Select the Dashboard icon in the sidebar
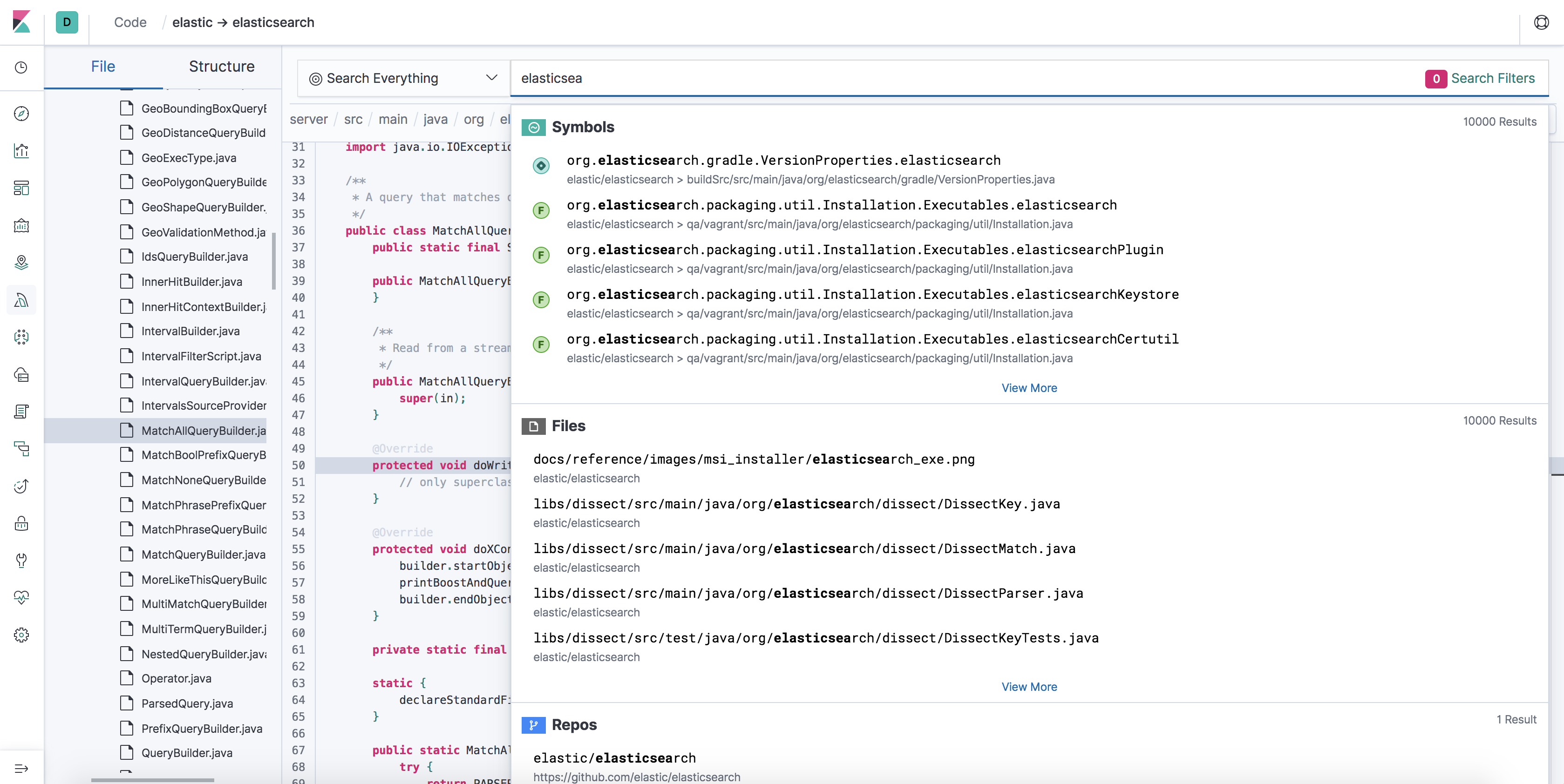 pos(21,188)
